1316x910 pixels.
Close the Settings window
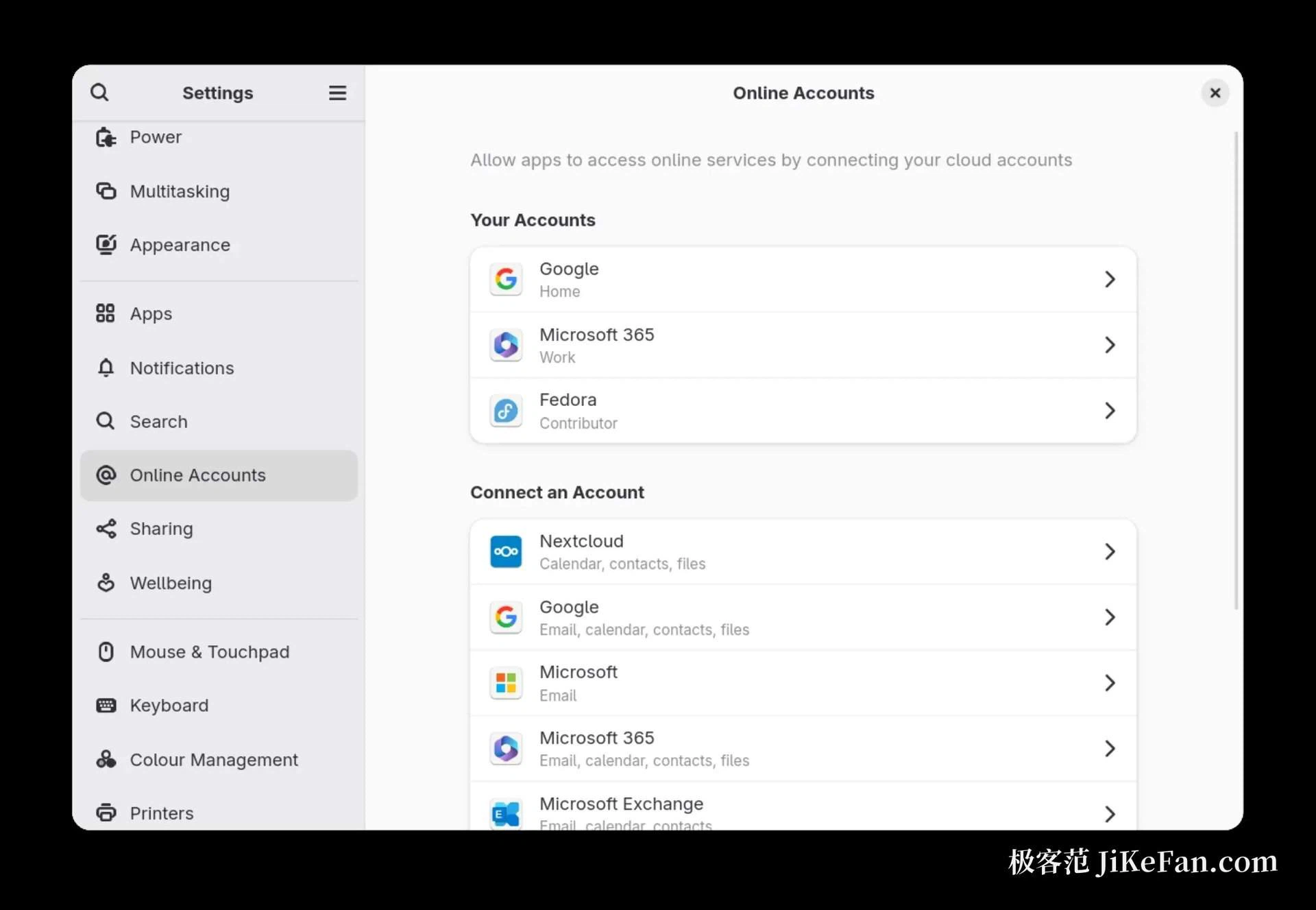tap(1215, 93)
